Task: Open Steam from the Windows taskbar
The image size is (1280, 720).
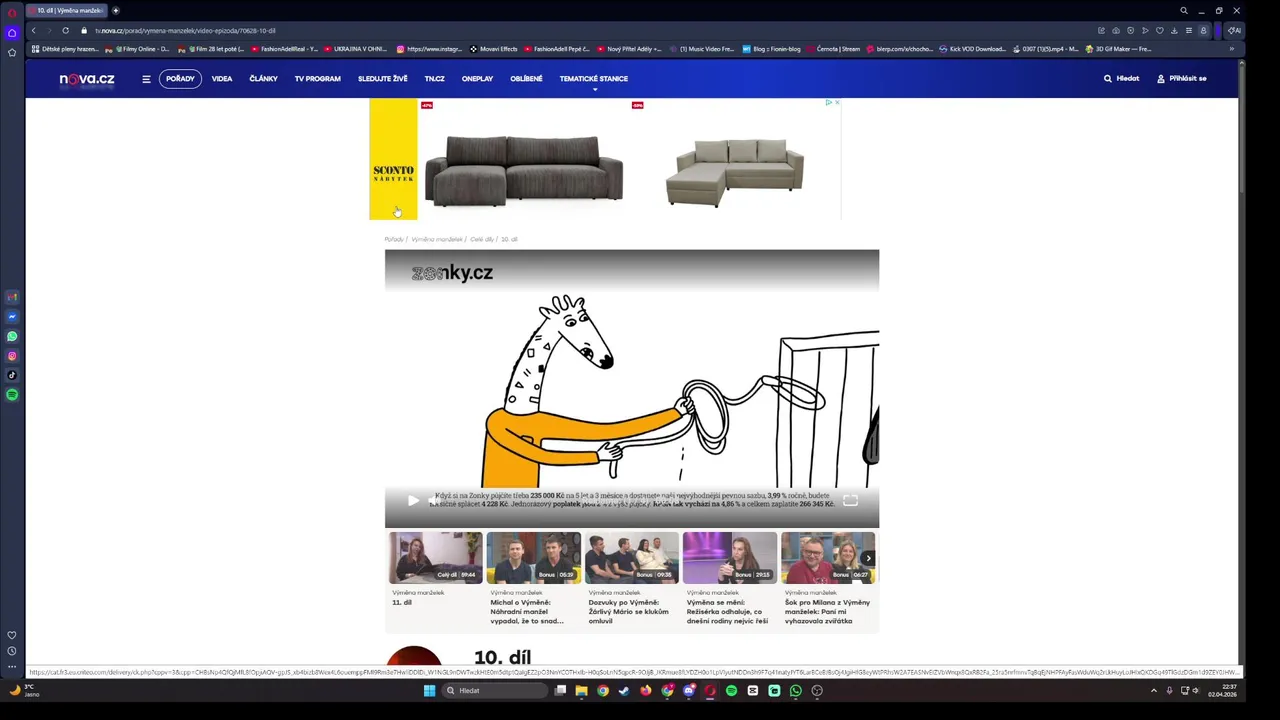Action: pyautogui.click(x=624, y=691)
